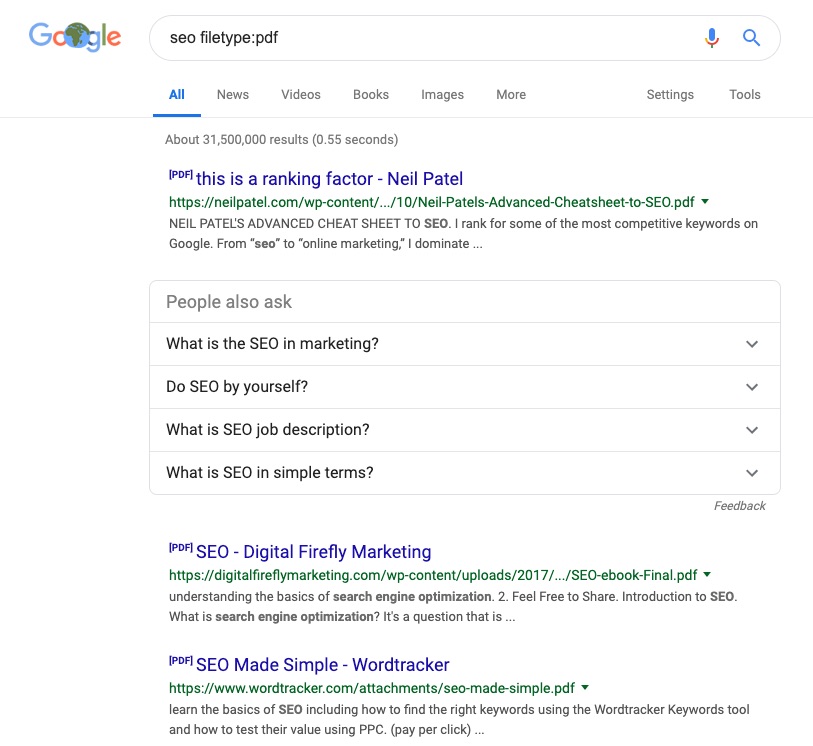Open Settings in the search bar

[x=670, y=95]
